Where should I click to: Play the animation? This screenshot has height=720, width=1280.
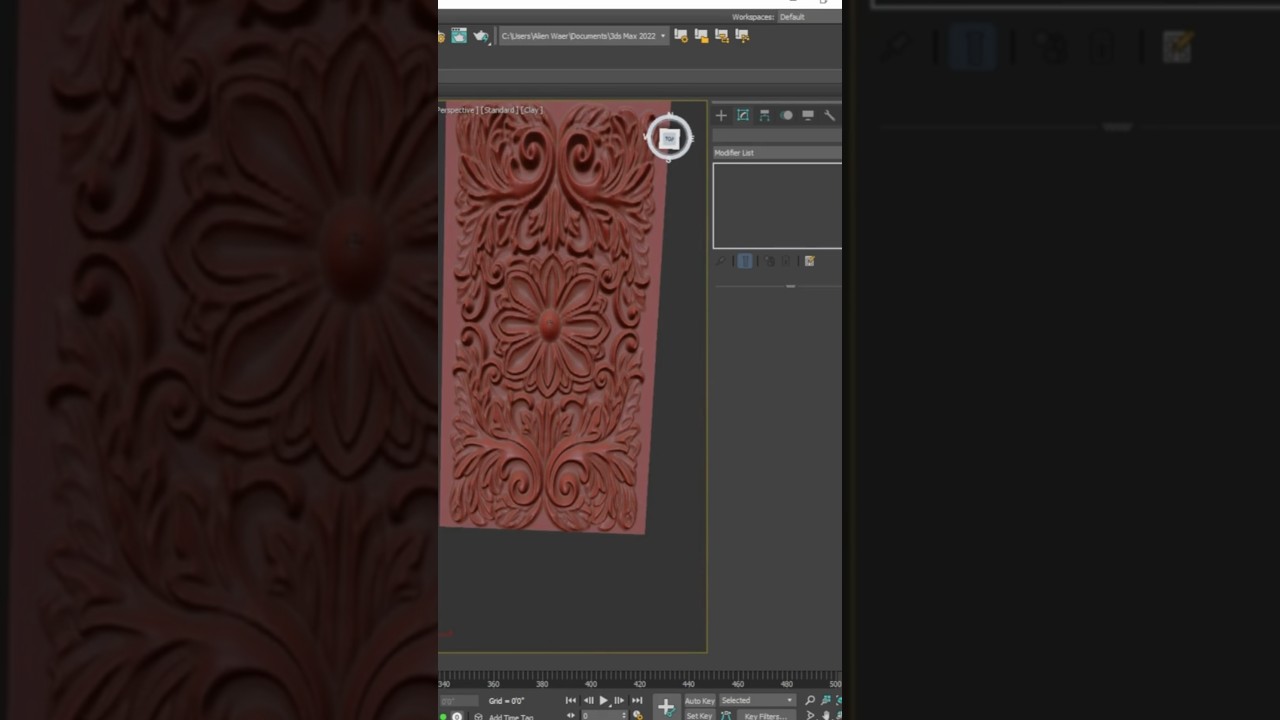(x=603, y=701)
